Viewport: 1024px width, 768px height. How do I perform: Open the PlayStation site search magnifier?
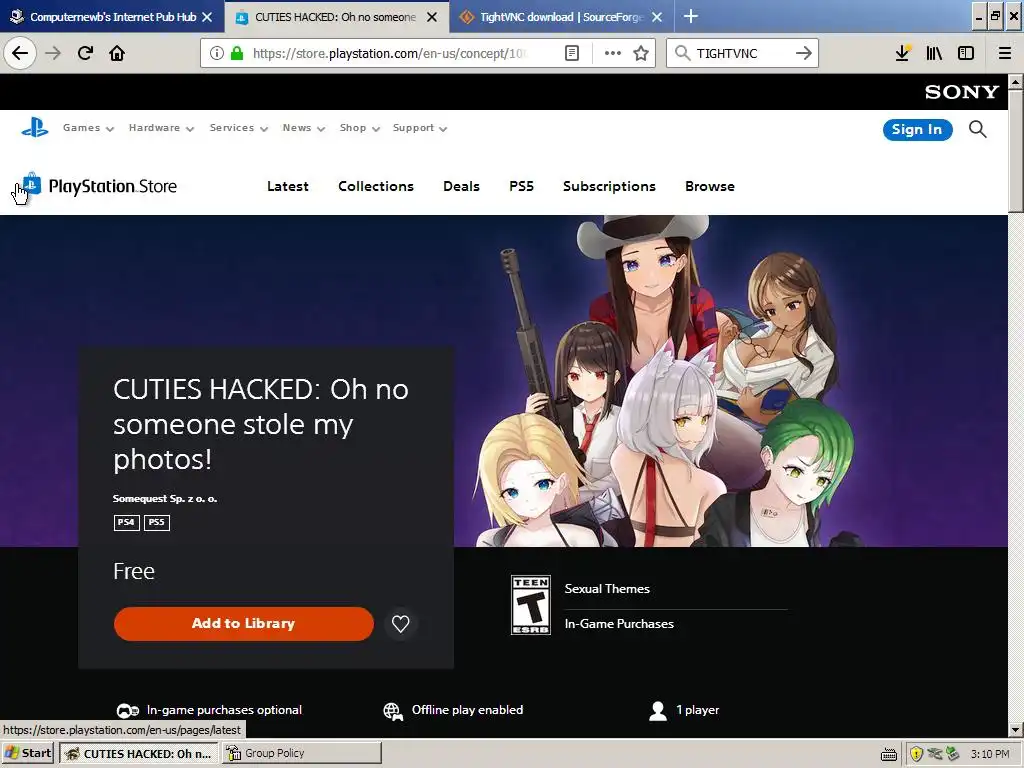coord(978,129)
